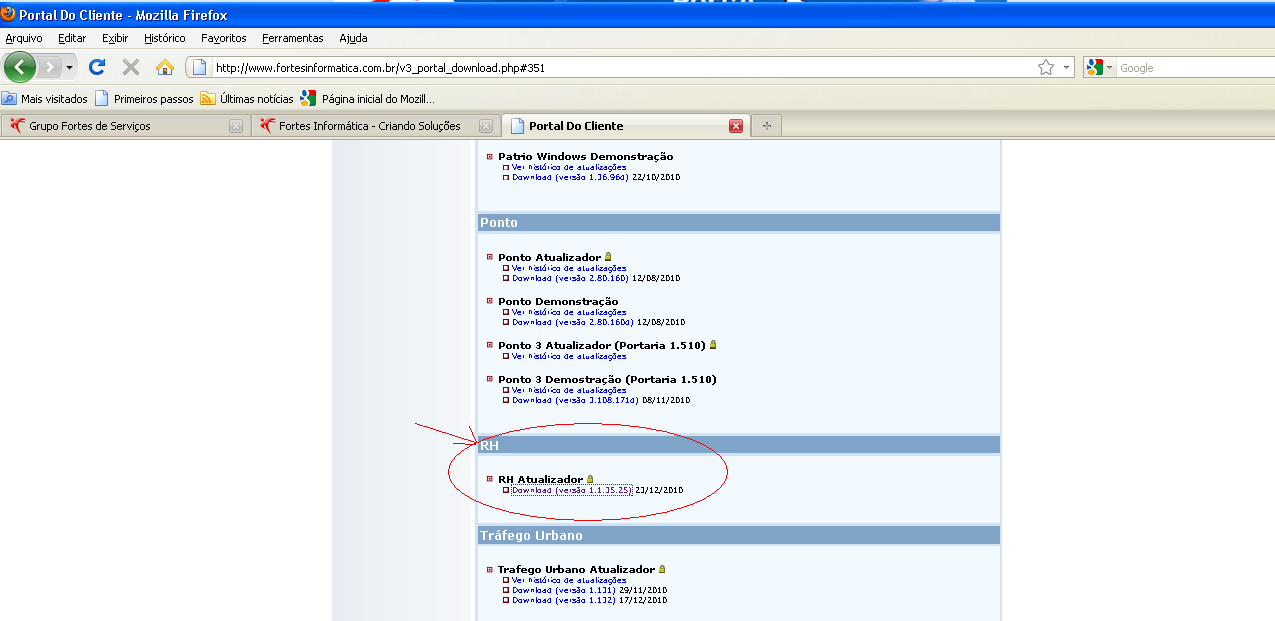Open the Ajuda menu
The height and width of the screenshot is (621, 1275).
tap(353, 38)
